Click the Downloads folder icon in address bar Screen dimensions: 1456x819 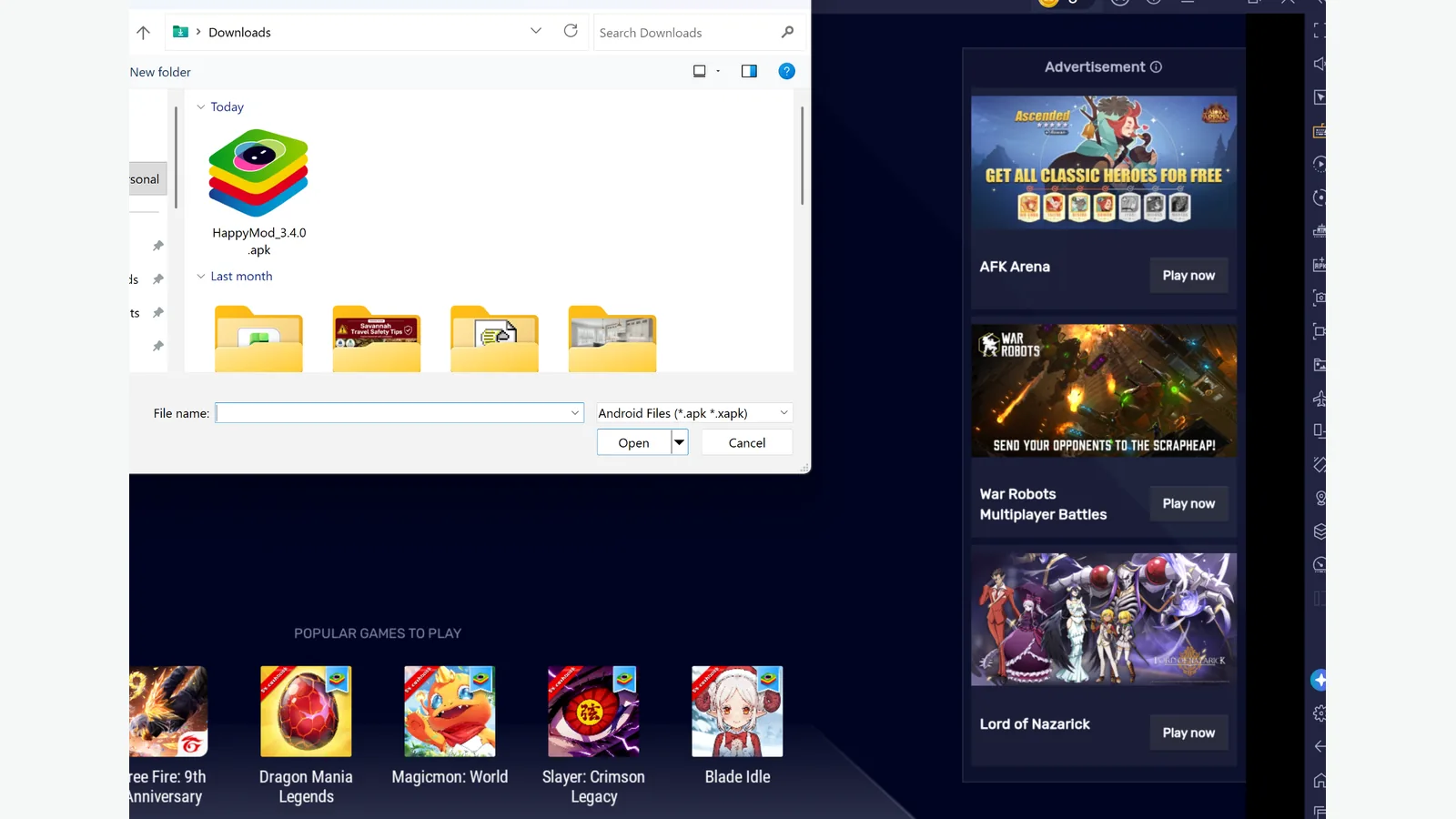coord(180,32)
